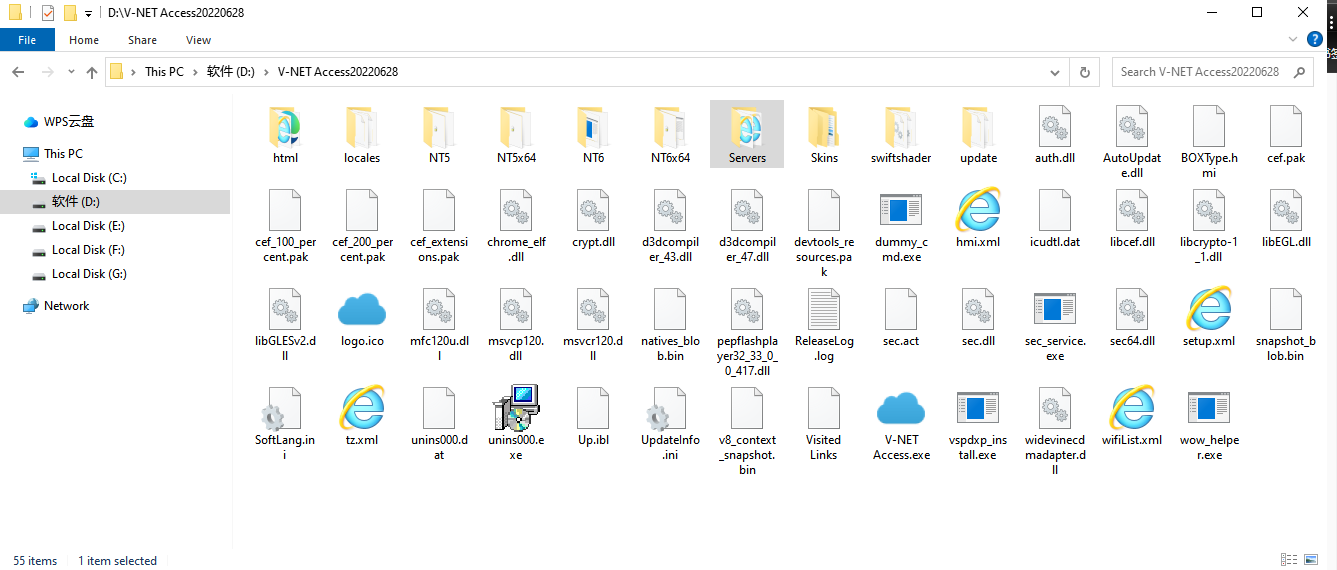Screen dimensions: 1337x570
Task: Select the UpdateInfo.ini file
Action: (x=670, y=423)
